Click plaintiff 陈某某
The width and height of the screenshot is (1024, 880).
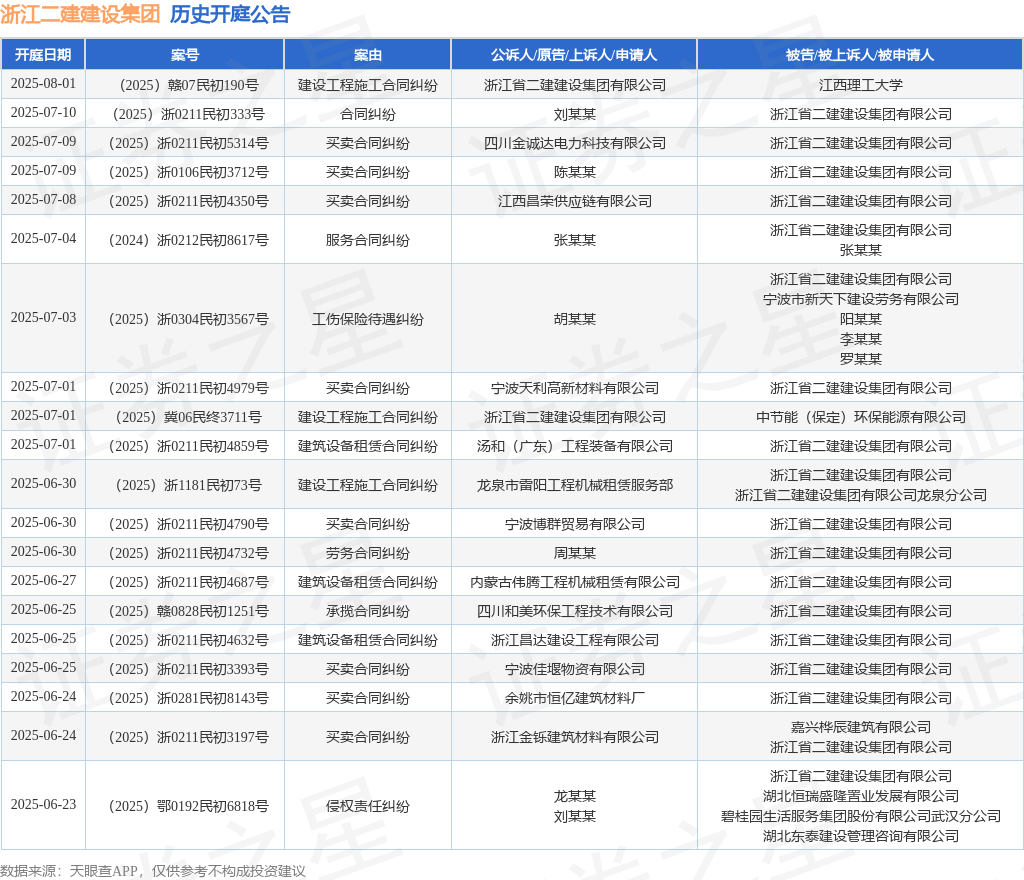tap(575, 172)
